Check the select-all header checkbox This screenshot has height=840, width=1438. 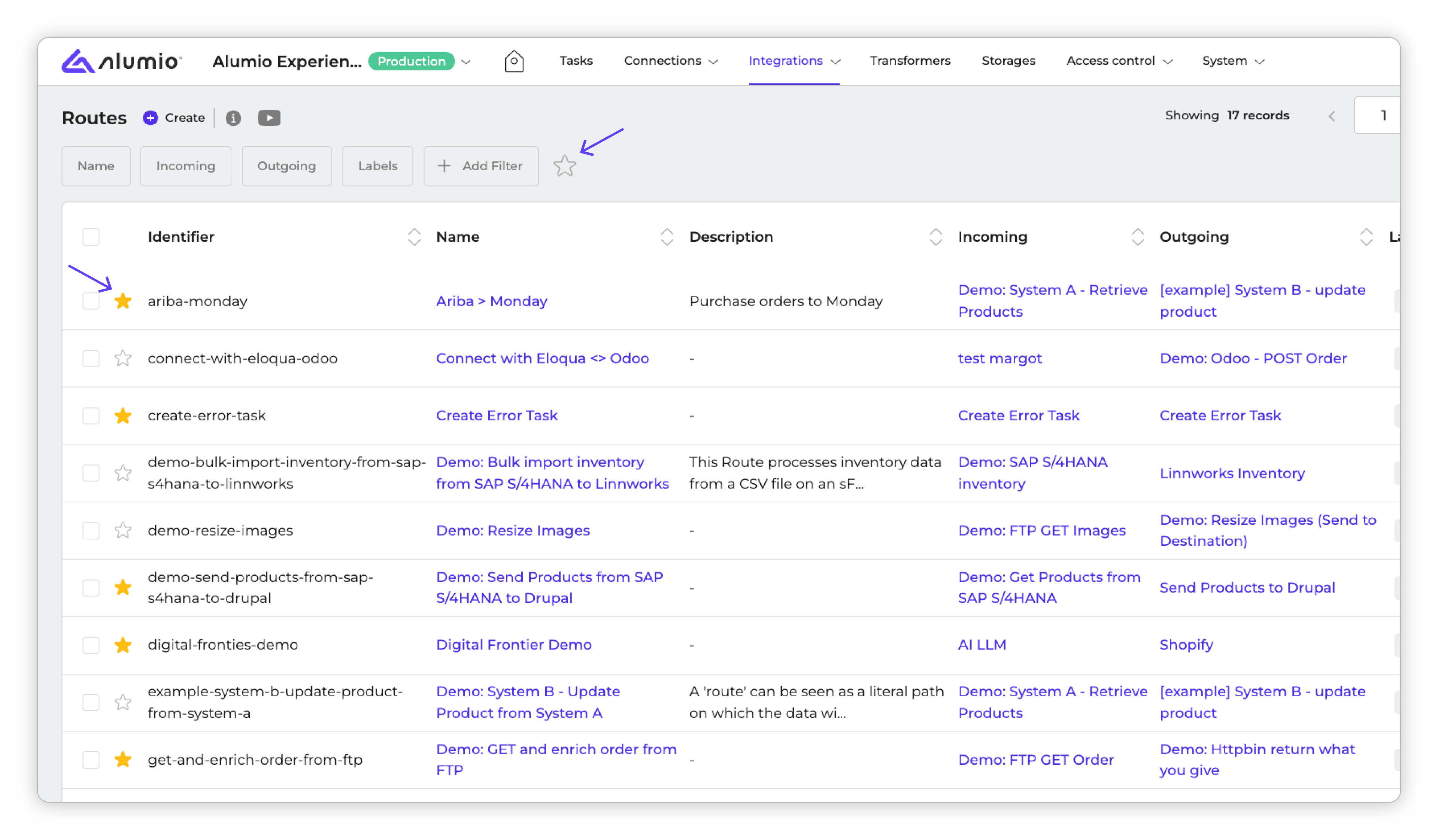tap(91, 237)
